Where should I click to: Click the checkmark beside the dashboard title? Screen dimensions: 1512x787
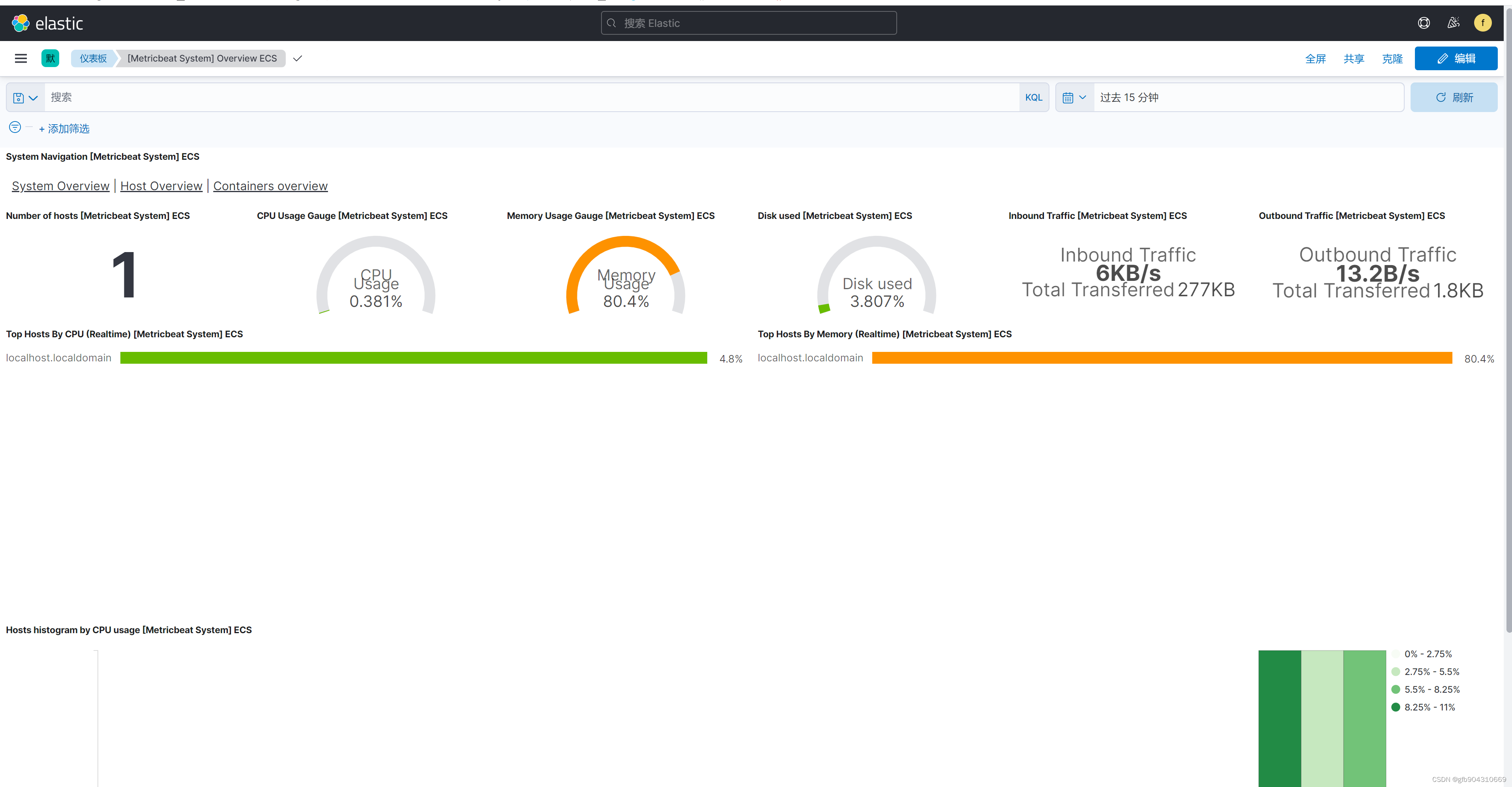(x=298, y=58)
